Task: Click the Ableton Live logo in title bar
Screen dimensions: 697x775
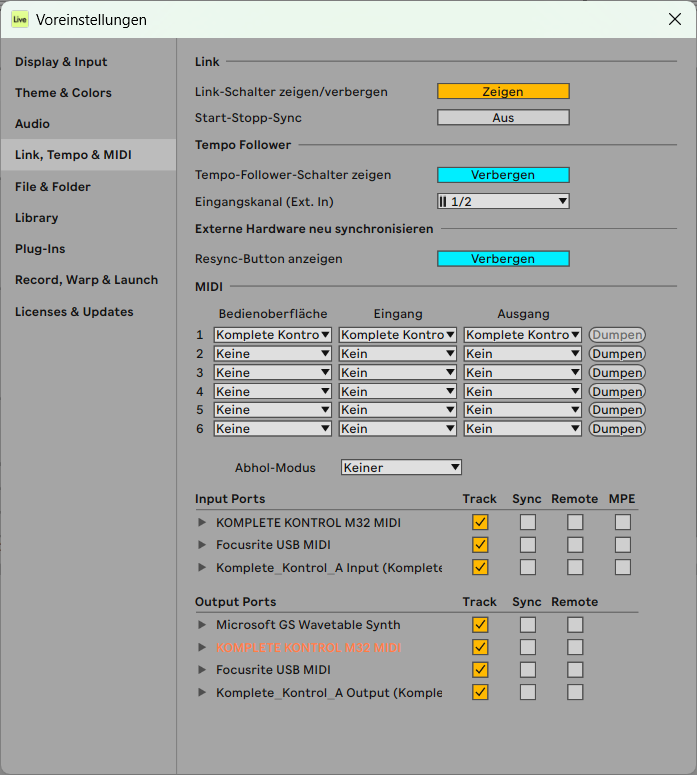Action: 20,19
